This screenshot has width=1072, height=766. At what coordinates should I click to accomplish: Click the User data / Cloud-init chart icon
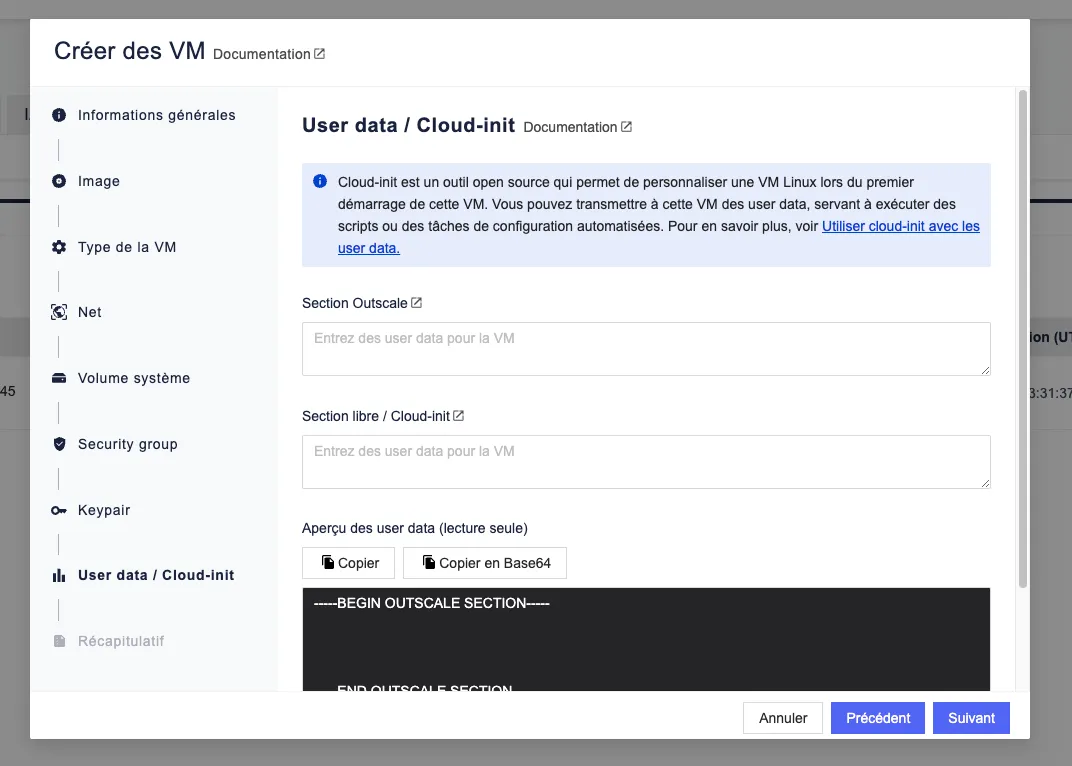59,575
